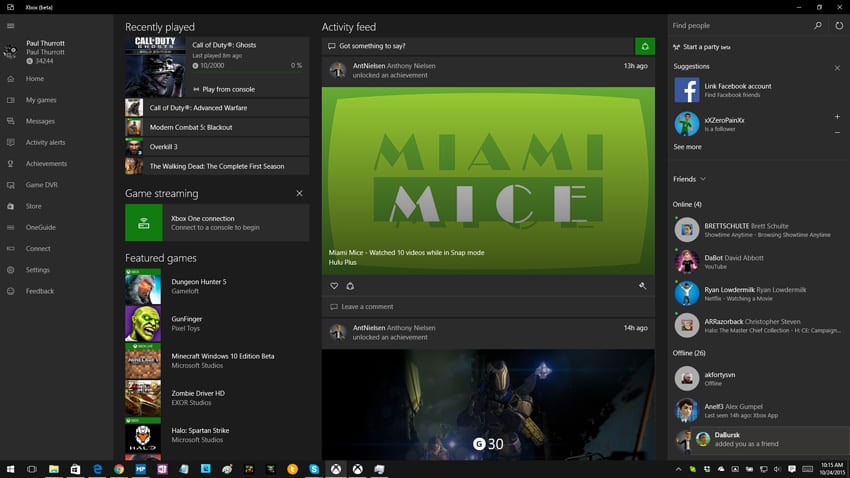Click the Settings gear icon
850x478 pixels.
pyautogui.click(x=11, y=269)
